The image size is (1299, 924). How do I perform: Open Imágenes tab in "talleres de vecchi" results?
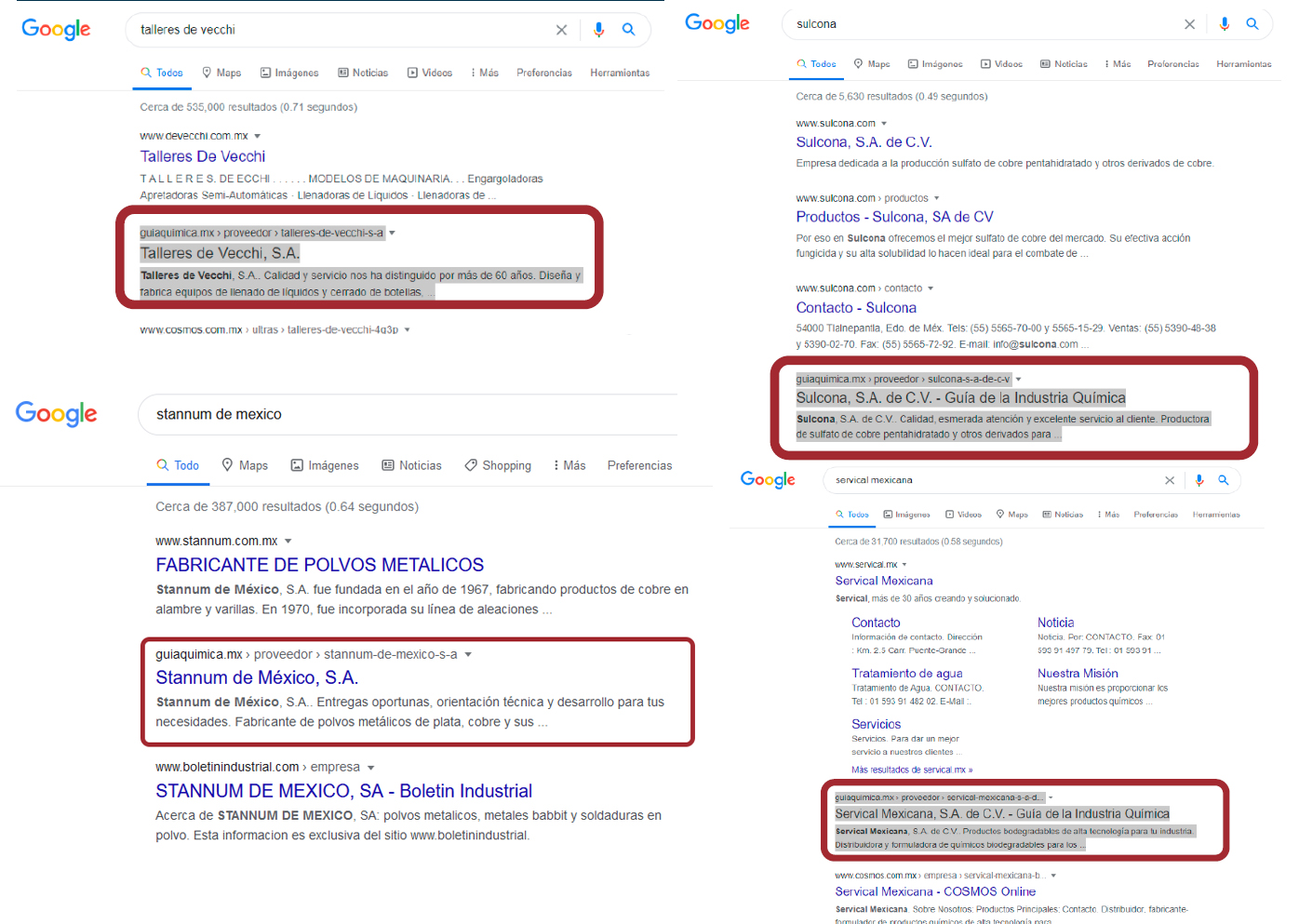pyautogui.click(x=289, y=73)
